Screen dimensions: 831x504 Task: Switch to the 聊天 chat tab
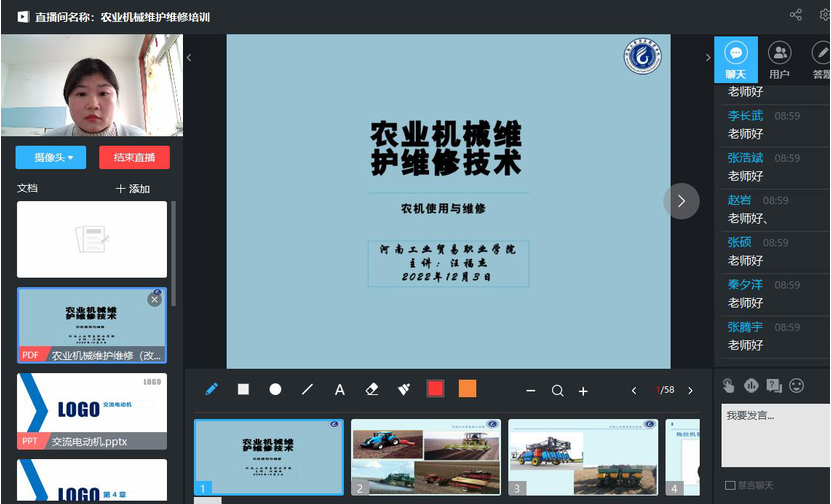(x=736, y=60)
